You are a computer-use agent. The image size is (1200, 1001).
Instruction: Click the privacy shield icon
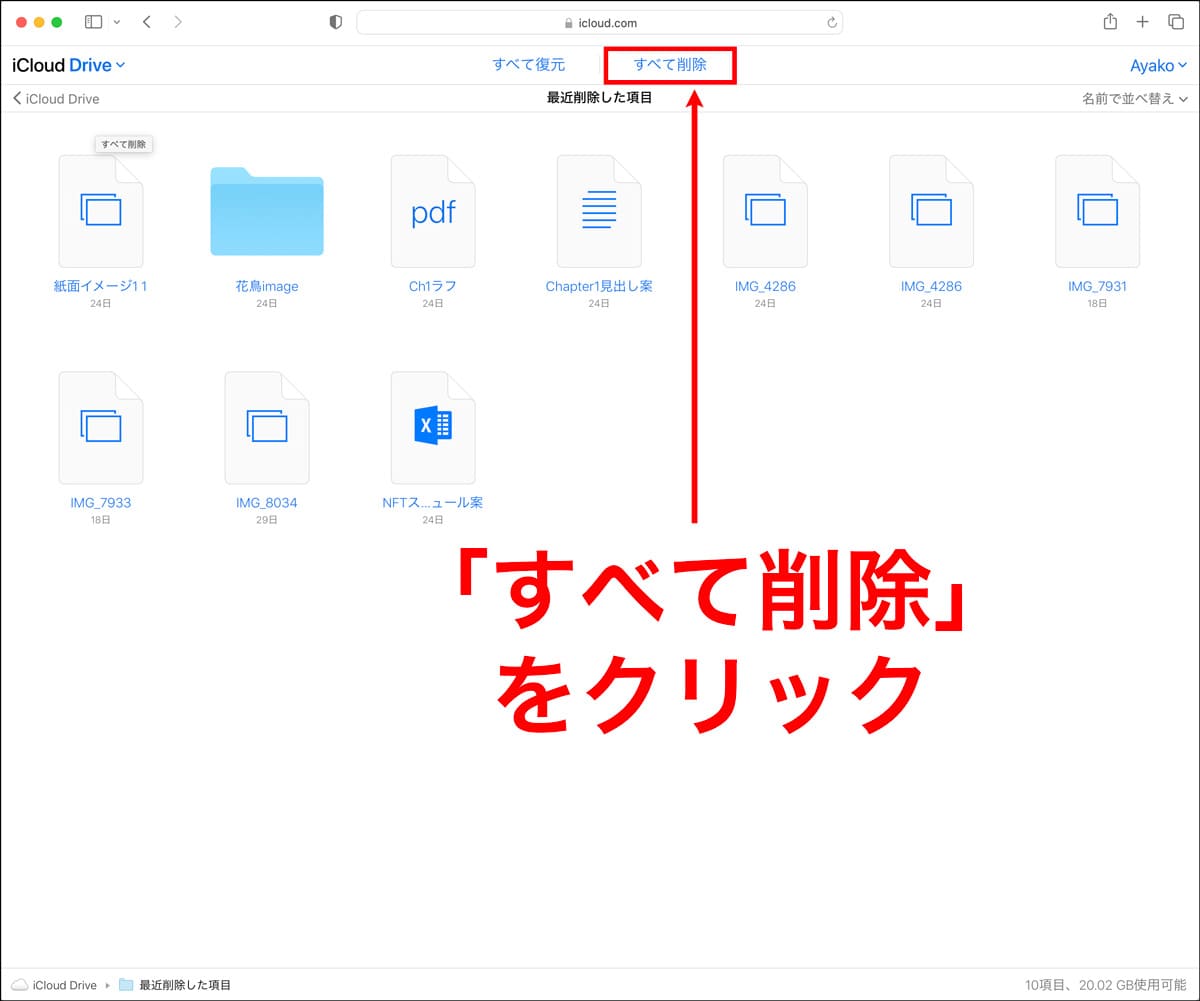336,22
